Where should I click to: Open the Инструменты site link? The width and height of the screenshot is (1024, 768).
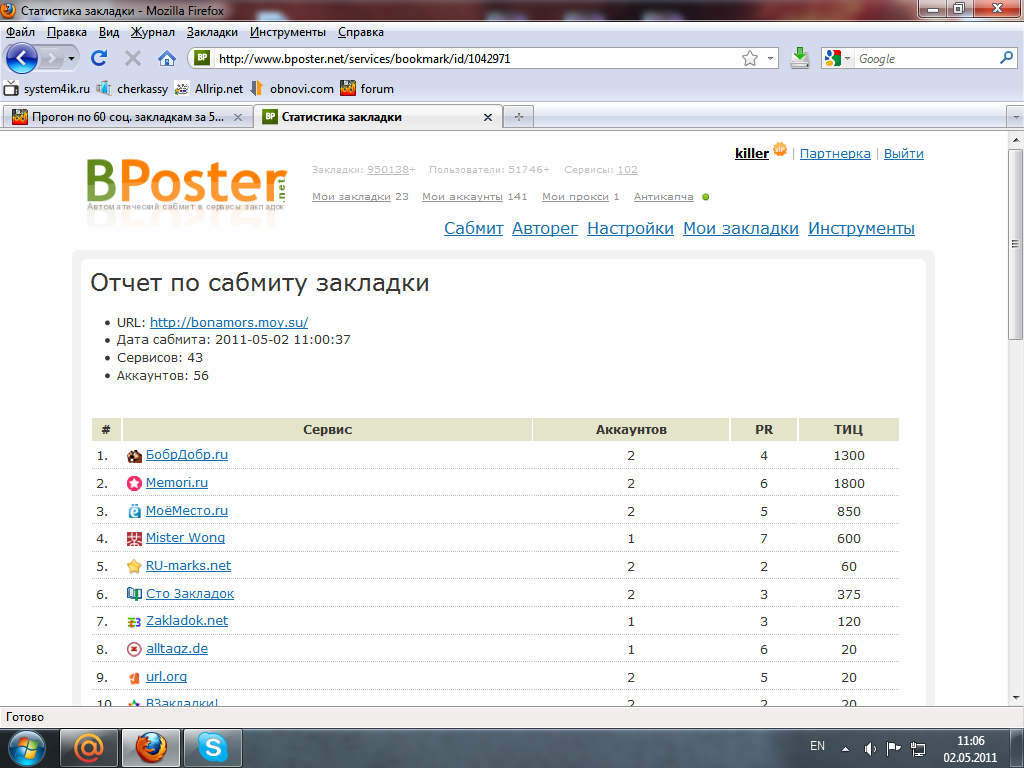861,229
